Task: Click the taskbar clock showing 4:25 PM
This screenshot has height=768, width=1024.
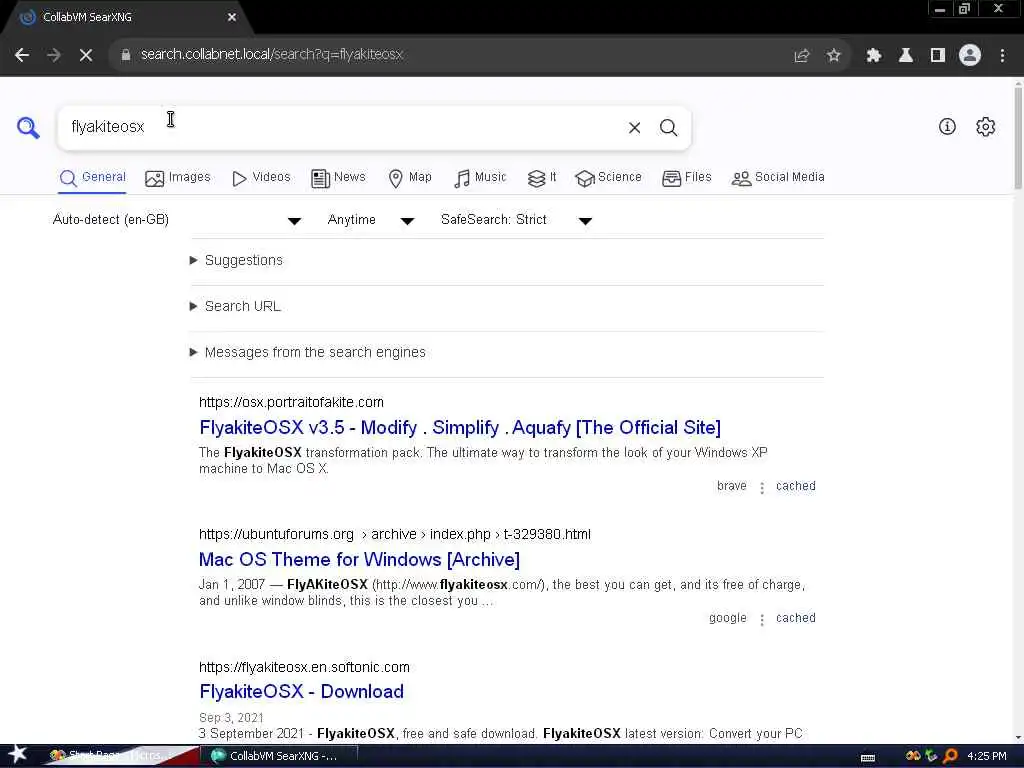Action: (986, 756)
